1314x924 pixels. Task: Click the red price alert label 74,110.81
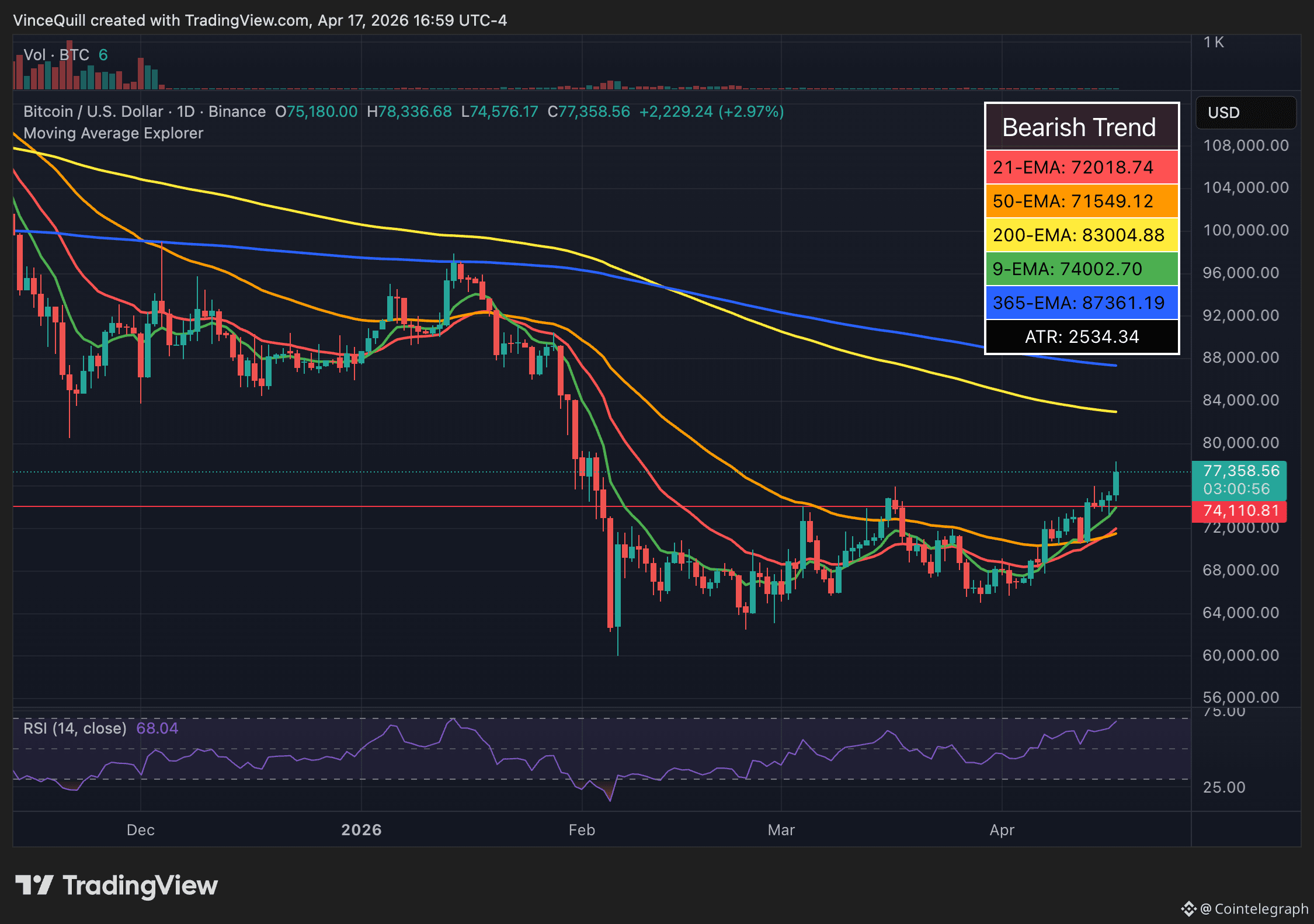tap(1240, 510)
